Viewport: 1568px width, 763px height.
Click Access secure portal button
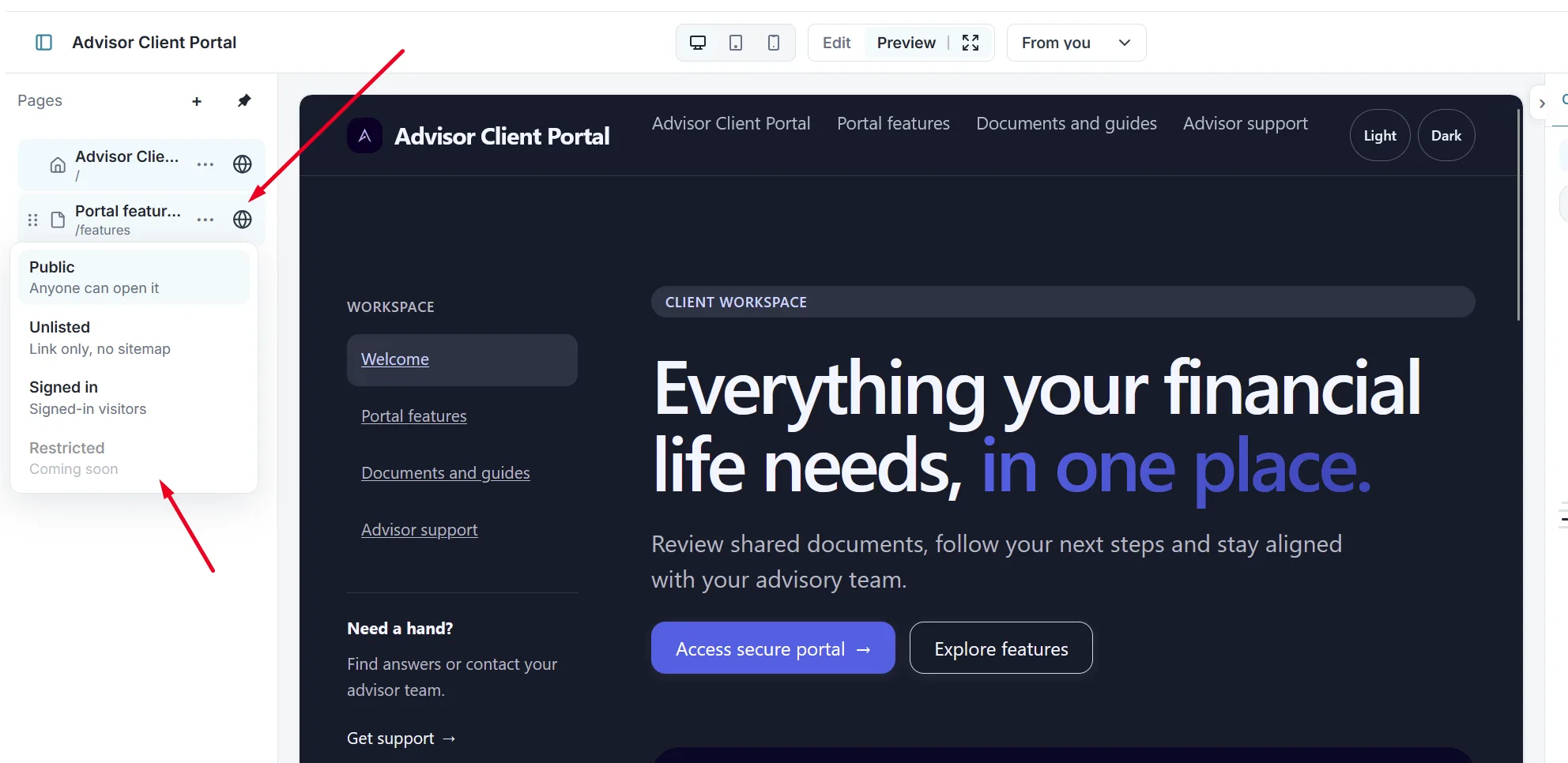[773, 648]
